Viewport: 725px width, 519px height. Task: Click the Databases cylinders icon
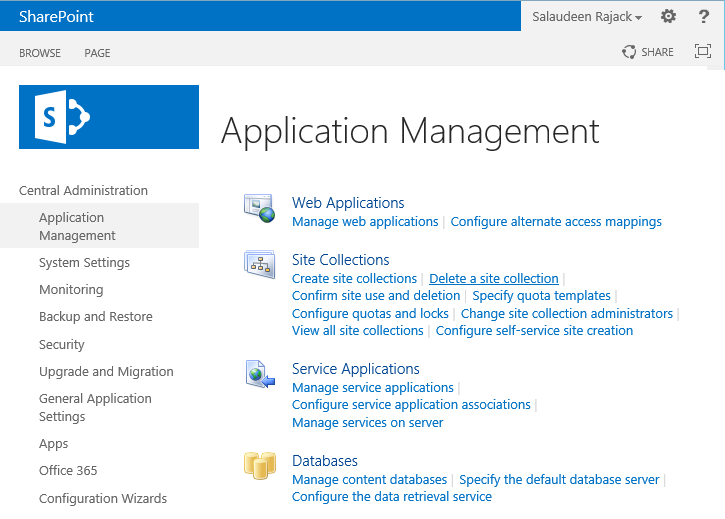tap(260, 465)
